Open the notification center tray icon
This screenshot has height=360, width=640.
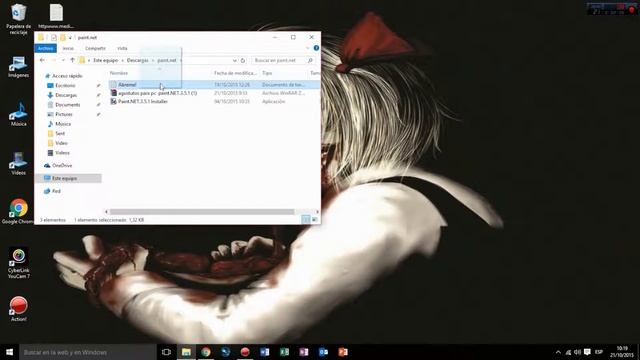[x=587, y=352]
